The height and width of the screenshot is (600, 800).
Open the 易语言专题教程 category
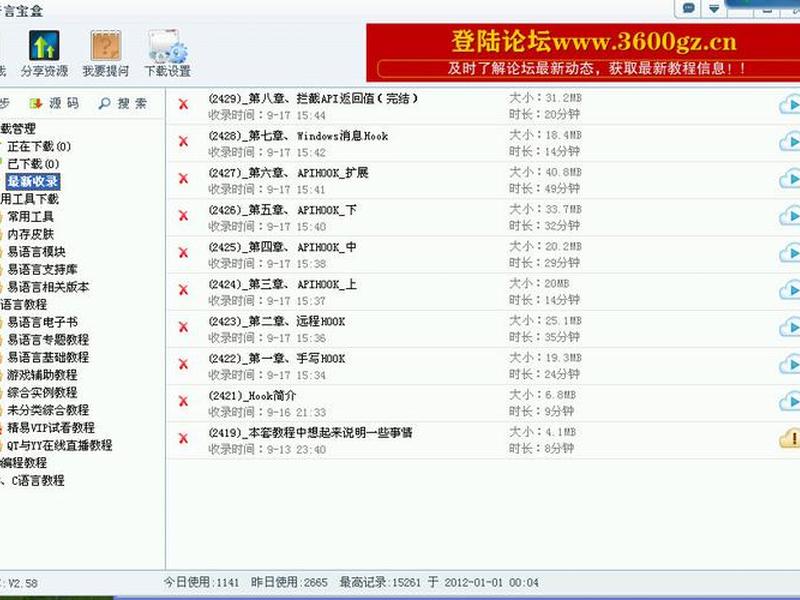pos(48,340)
